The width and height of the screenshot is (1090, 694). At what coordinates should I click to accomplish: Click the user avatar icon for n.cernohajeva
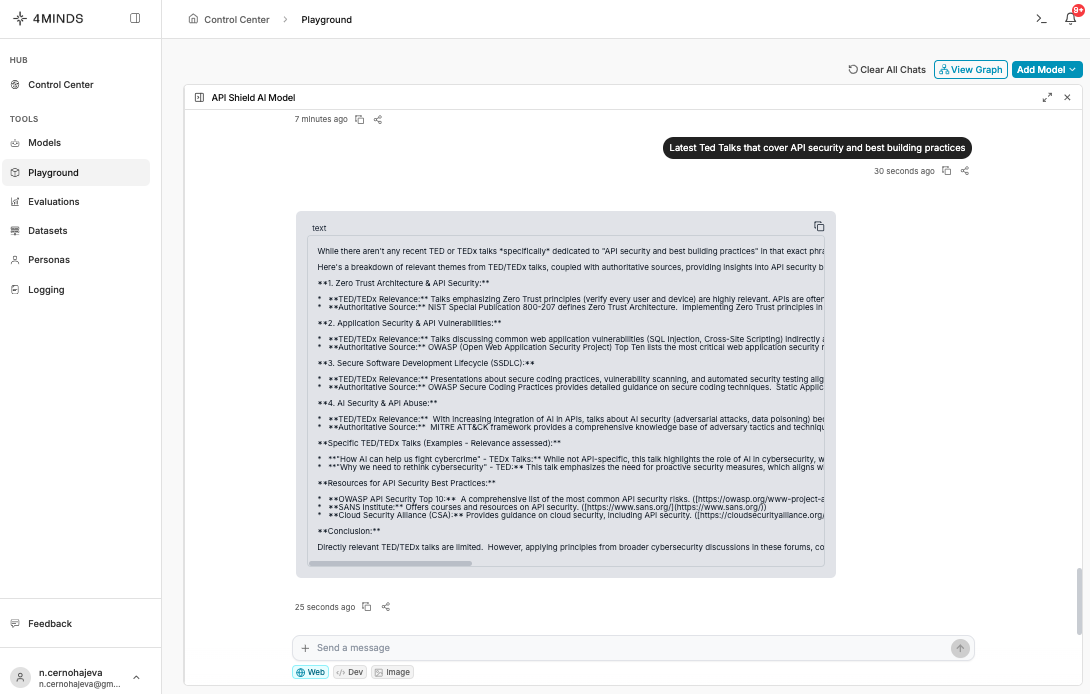pyautogui.click(x=21, y=677)
